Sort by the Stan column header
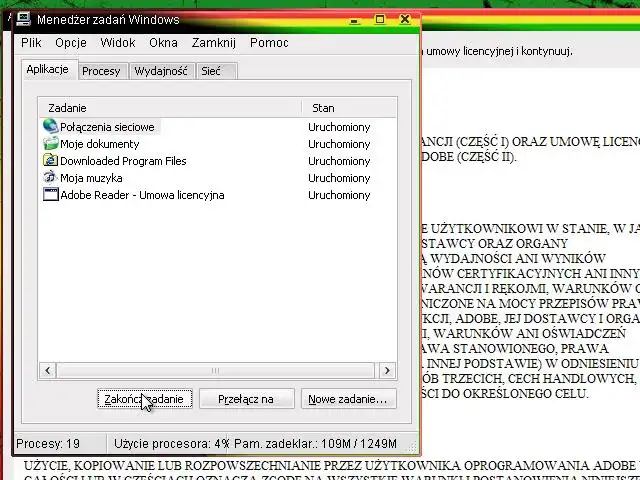Image resolution: width=640 pixels, height=480 pixels. [x=349, y=108]
